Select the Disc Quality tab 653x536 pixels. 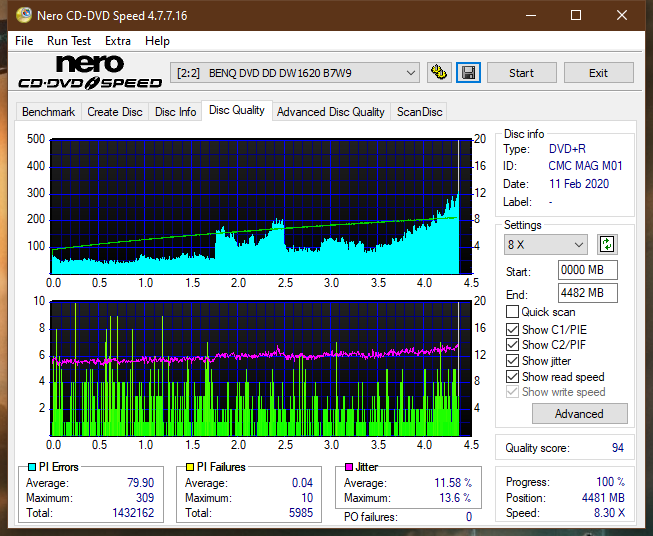(x=237, y=110)
